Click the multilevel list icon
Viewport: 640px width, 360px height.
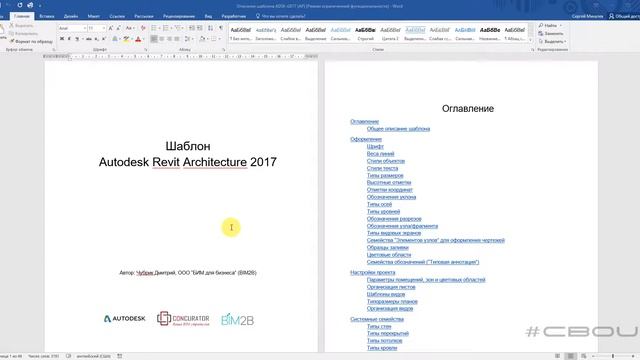click(x=178, y=28)
